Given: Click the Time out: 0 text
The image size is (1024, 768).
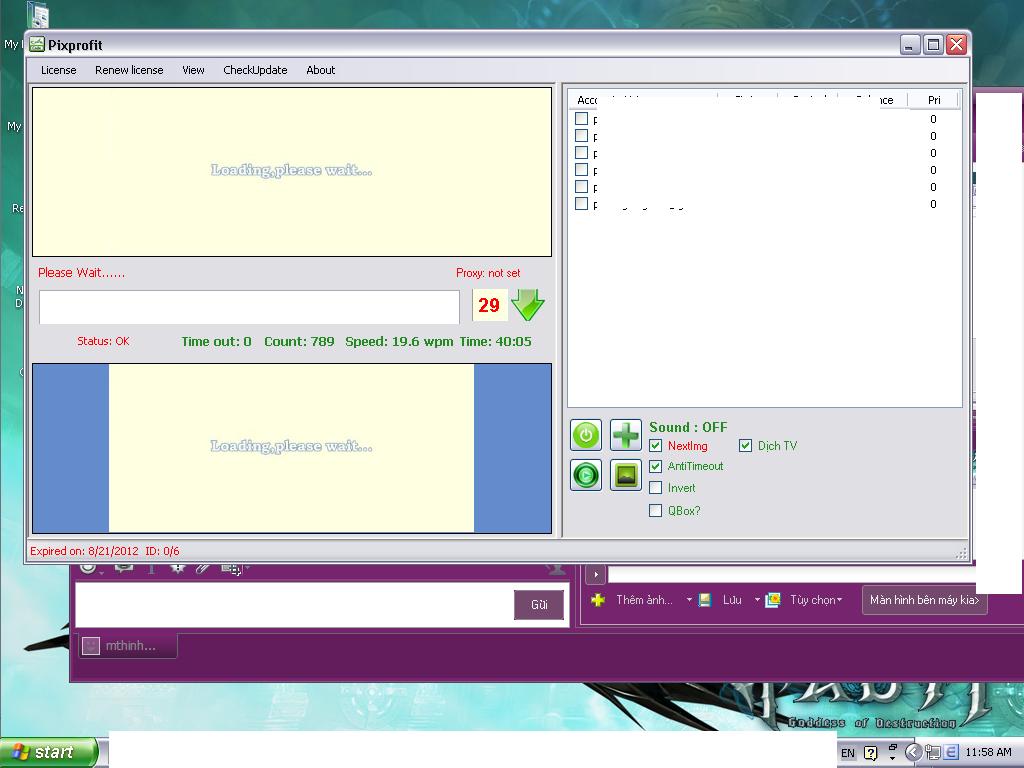Looking at the screenshot, I should 216,341.
